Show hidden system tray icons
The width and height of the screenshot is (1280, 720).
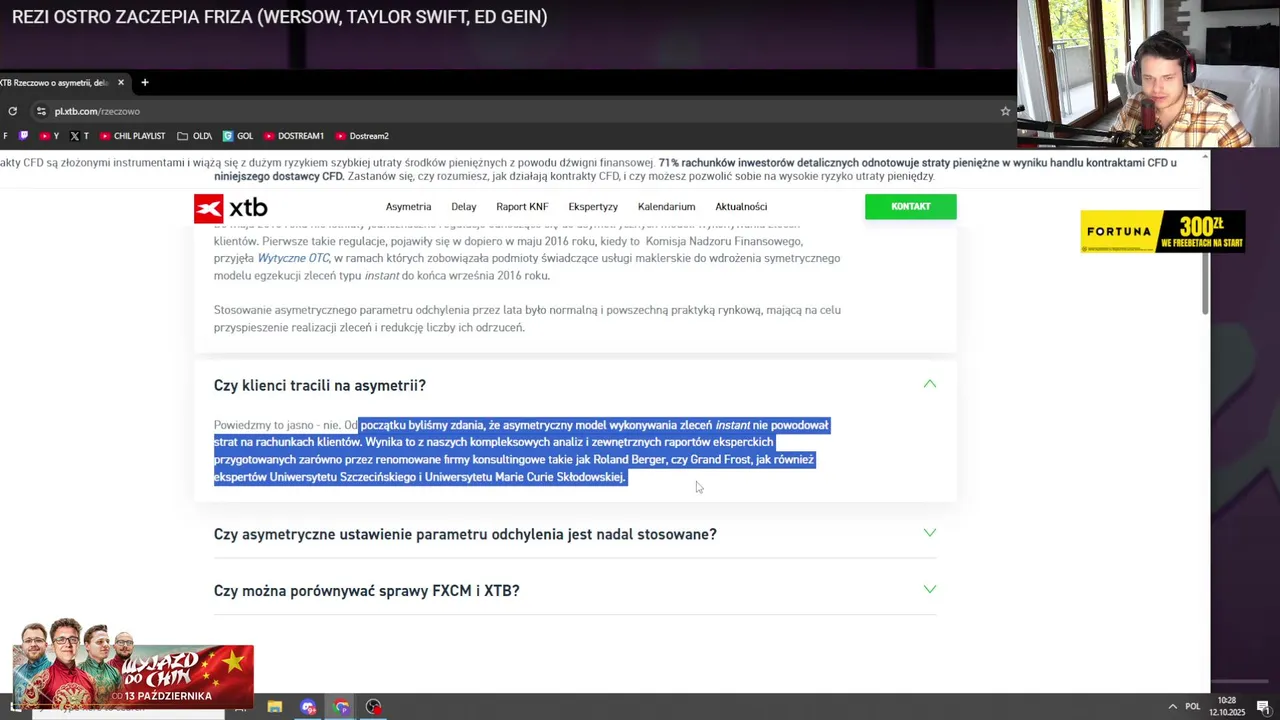click(1173, 707)
